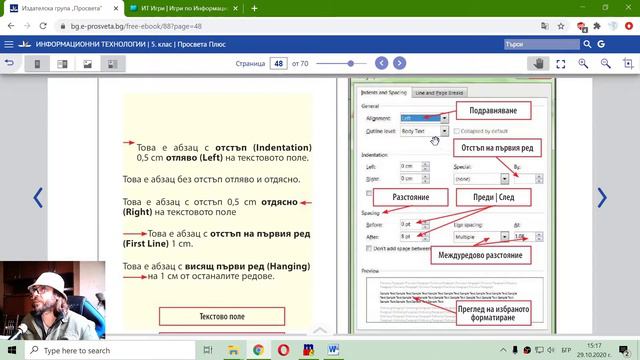This screenshot has width=640, height=360.
Task: Switch to two-page spread view
Action: (62, 64)
